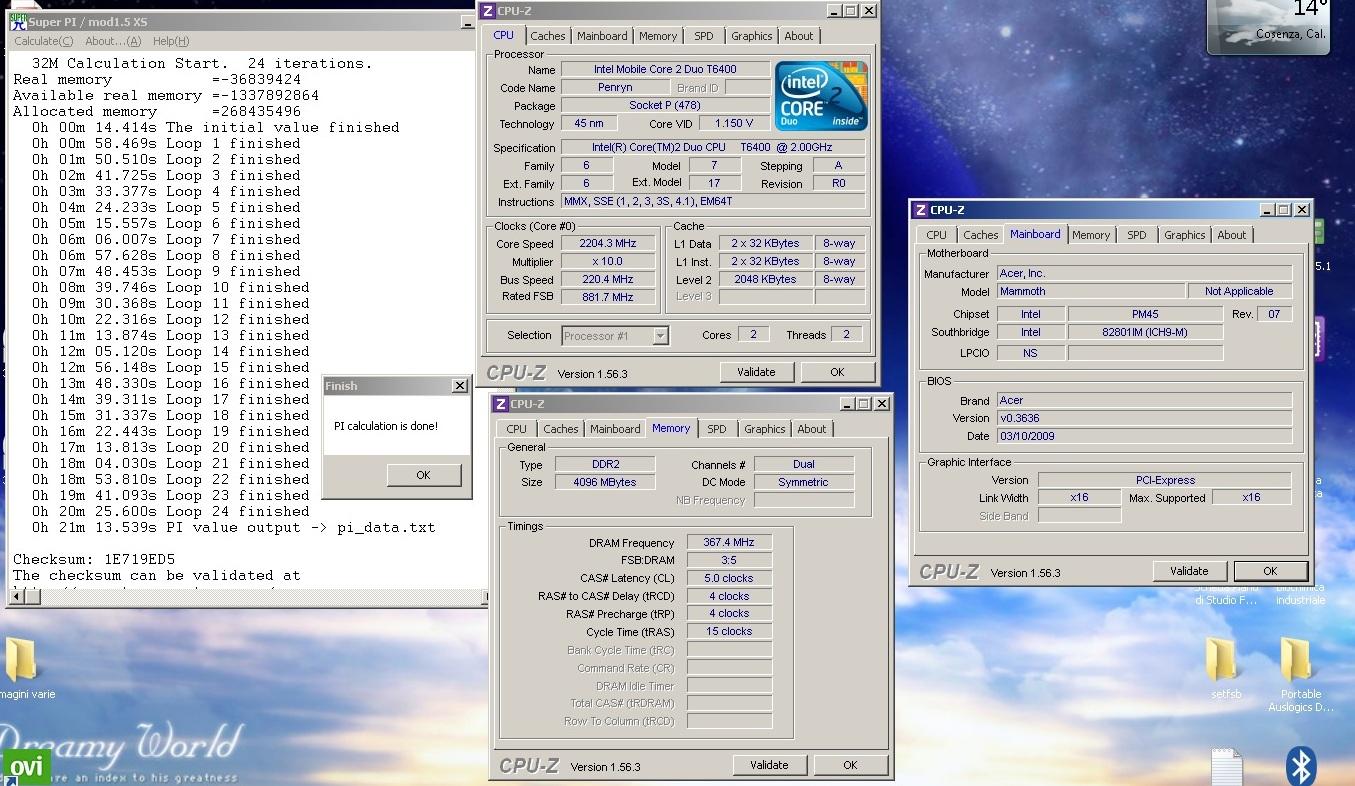Open the Help(H) menu in Super PI

(171, 41)
